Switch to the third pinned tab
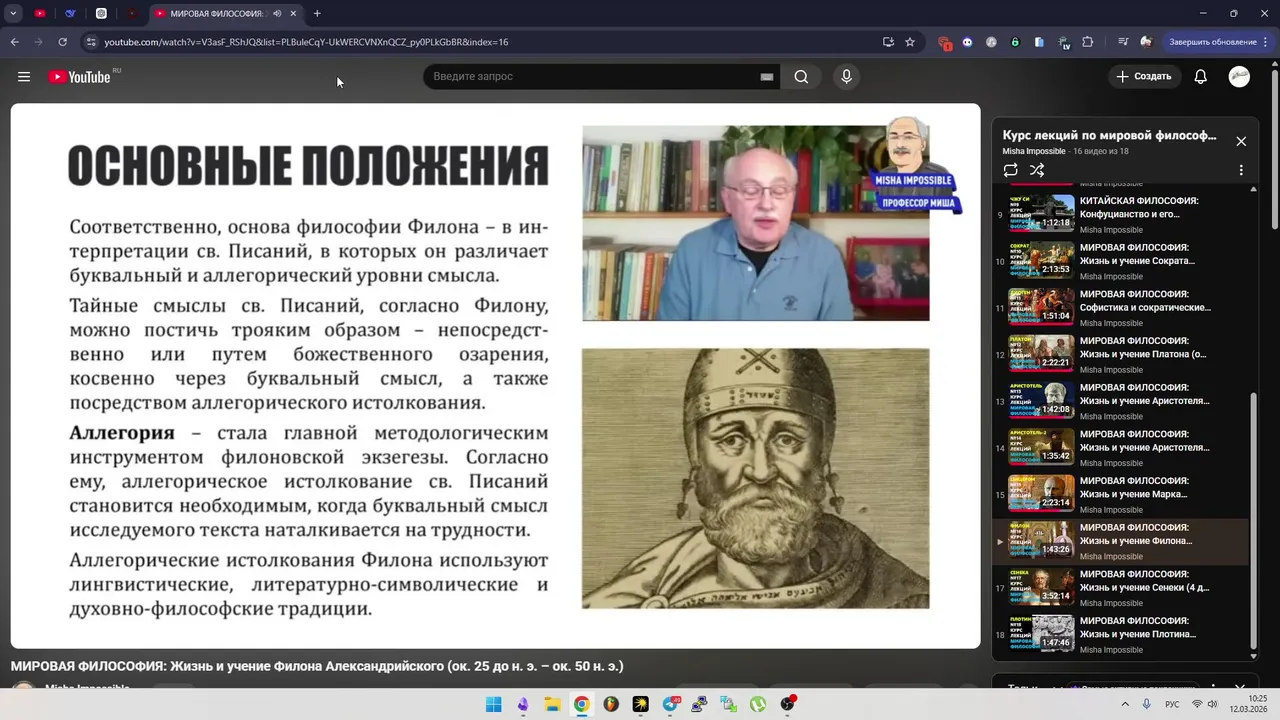 (101, 14)
